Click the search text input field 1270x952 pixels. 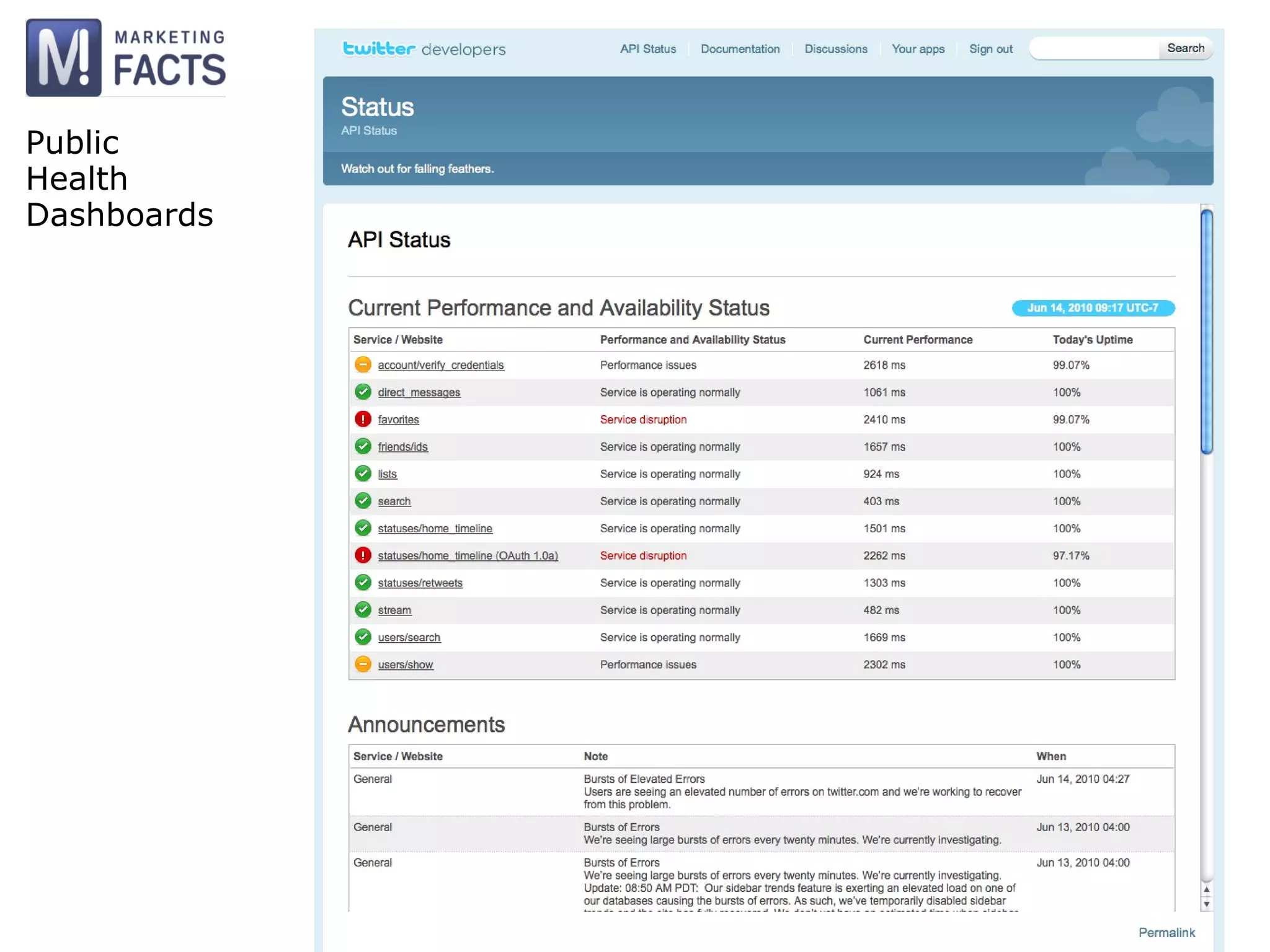[1095, 48]
